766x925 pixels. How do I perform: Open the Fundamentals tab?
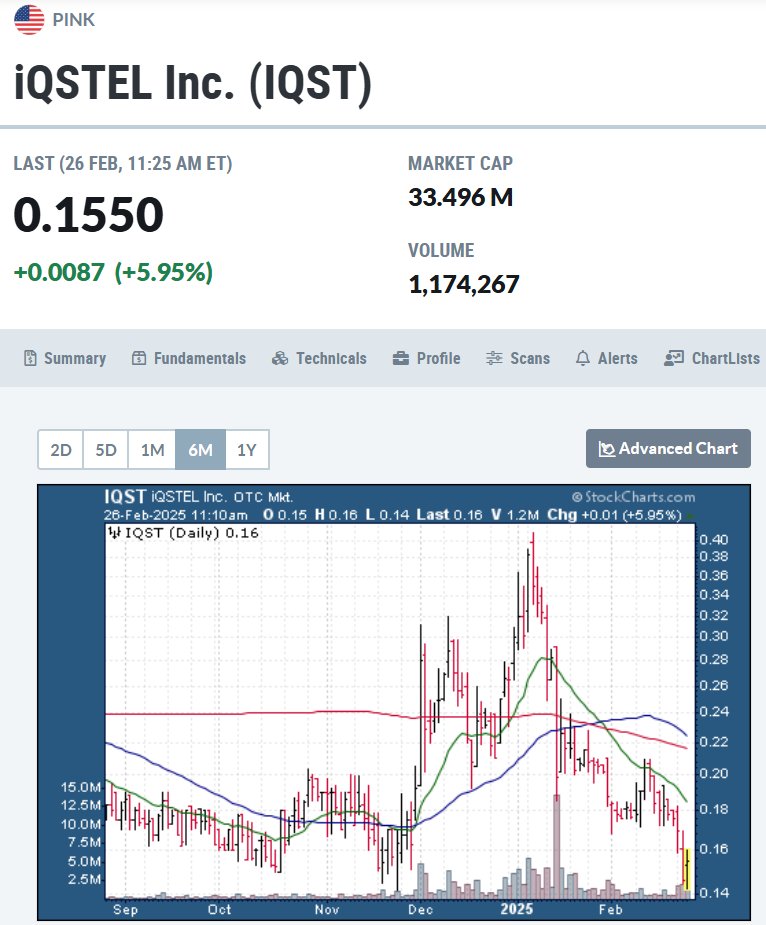coord(188,358)
